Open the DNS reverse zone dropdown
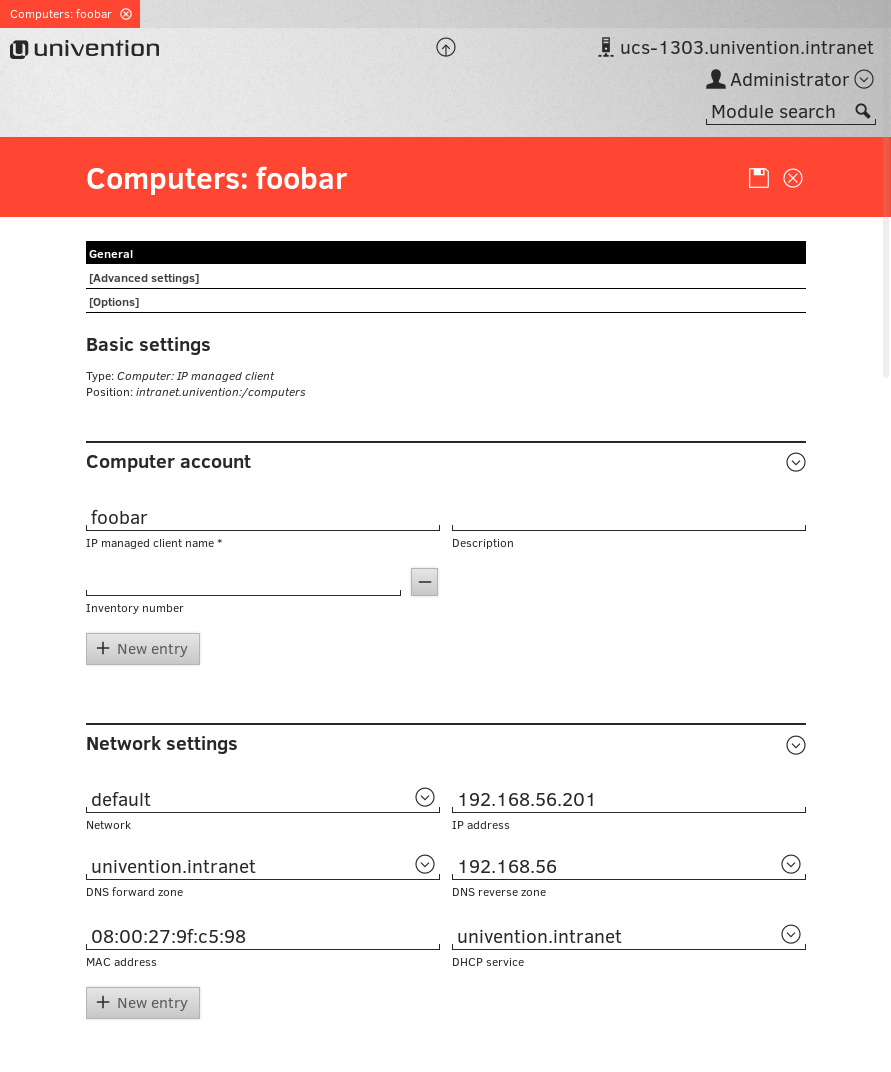Image resolution: width=891 pixels, height=1072 pixels. point(791,864)
